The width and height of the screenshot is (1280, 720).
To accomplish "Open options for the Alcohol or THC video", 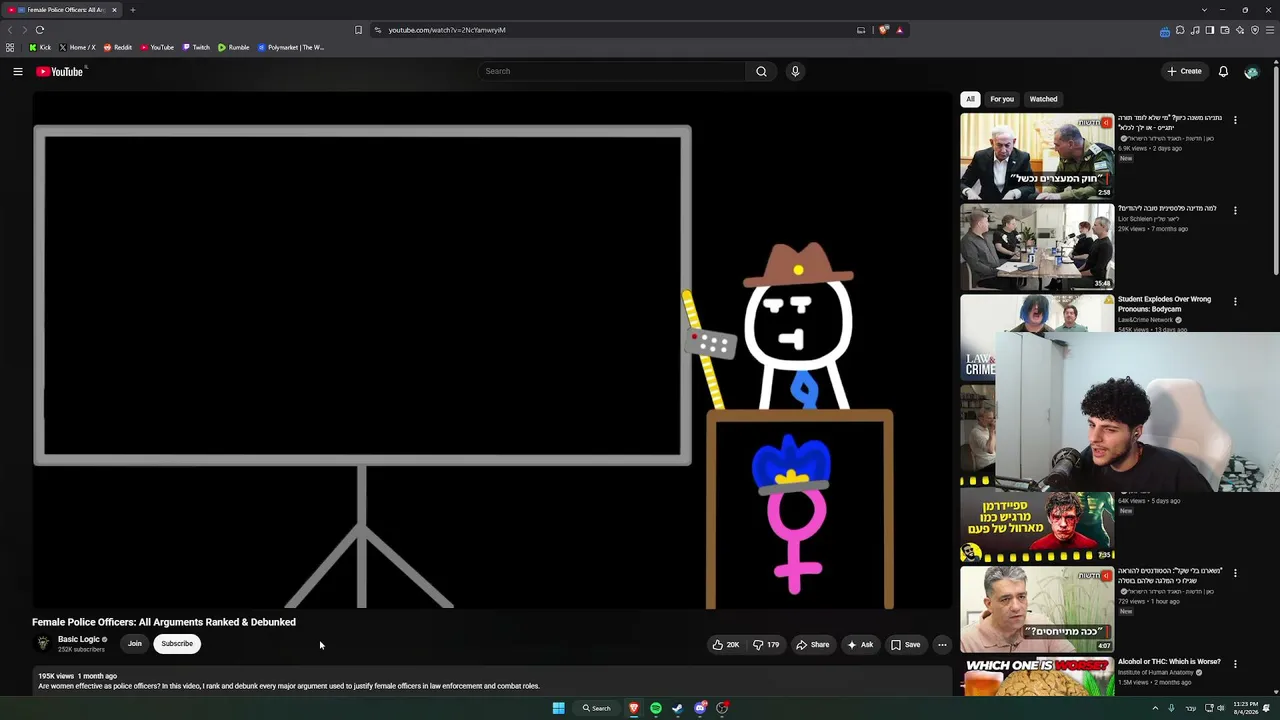I will coord(1235,664).
